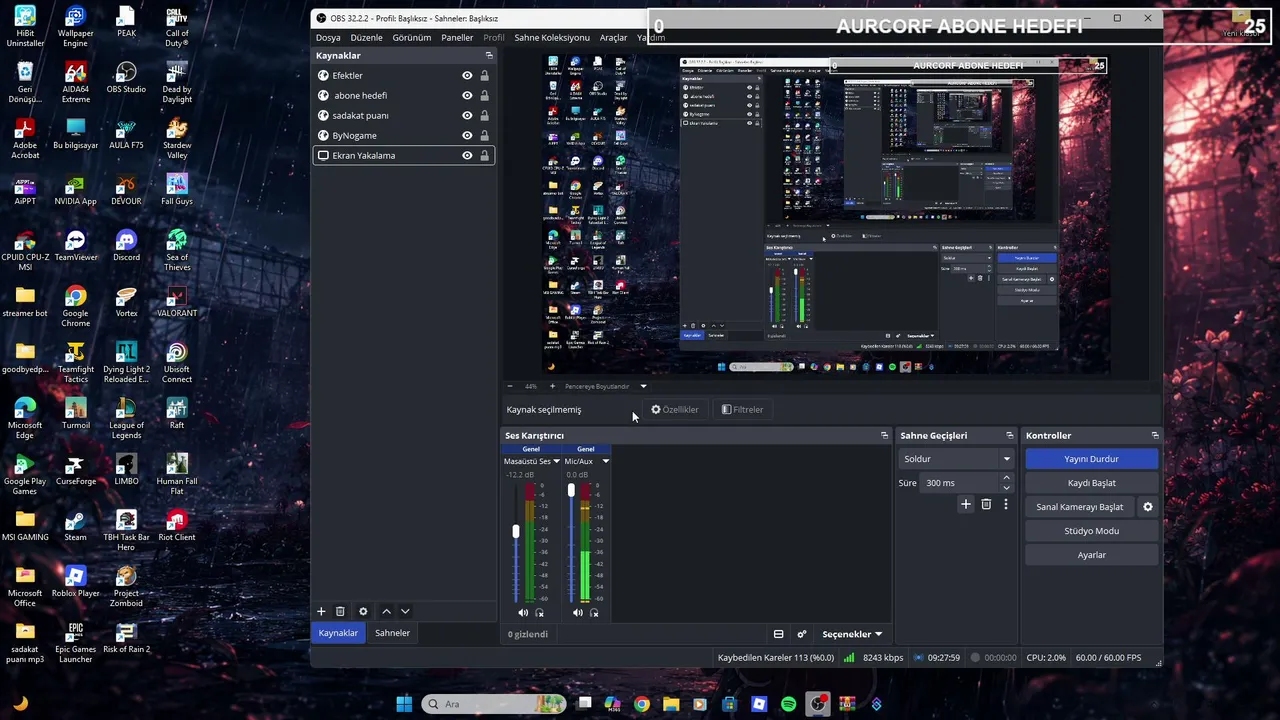Move source down with down arrow

pos(405,611)
